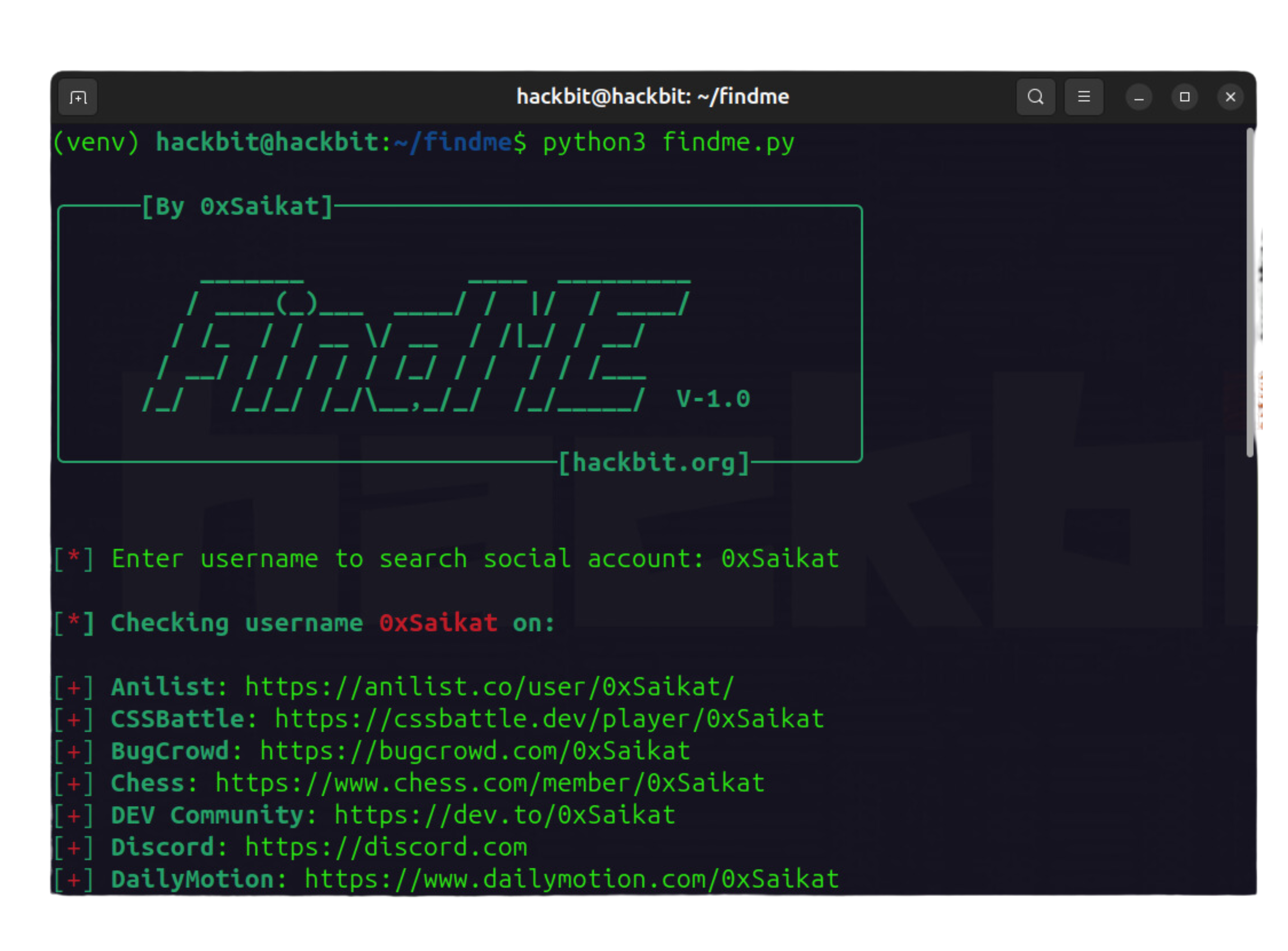
Task: Click the hackbit.org banner text
Action: (x=654, y=463)
